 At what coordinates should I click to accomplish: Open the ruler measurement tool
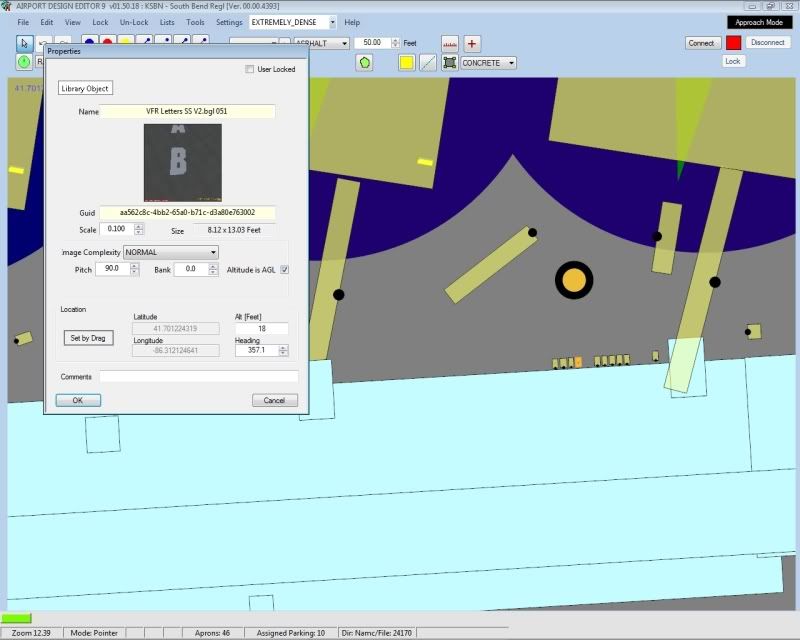coord(450,43)
